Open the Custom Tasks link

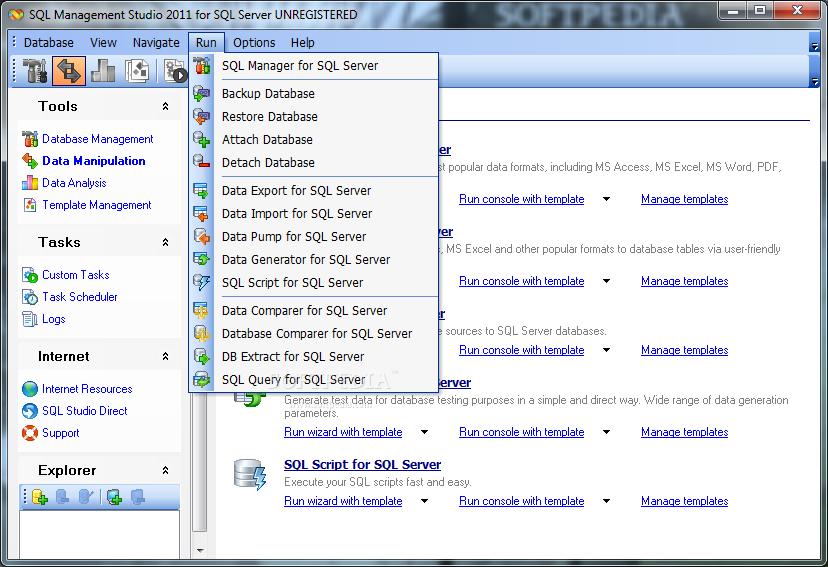pyautogui.click(x=75, y=275)
